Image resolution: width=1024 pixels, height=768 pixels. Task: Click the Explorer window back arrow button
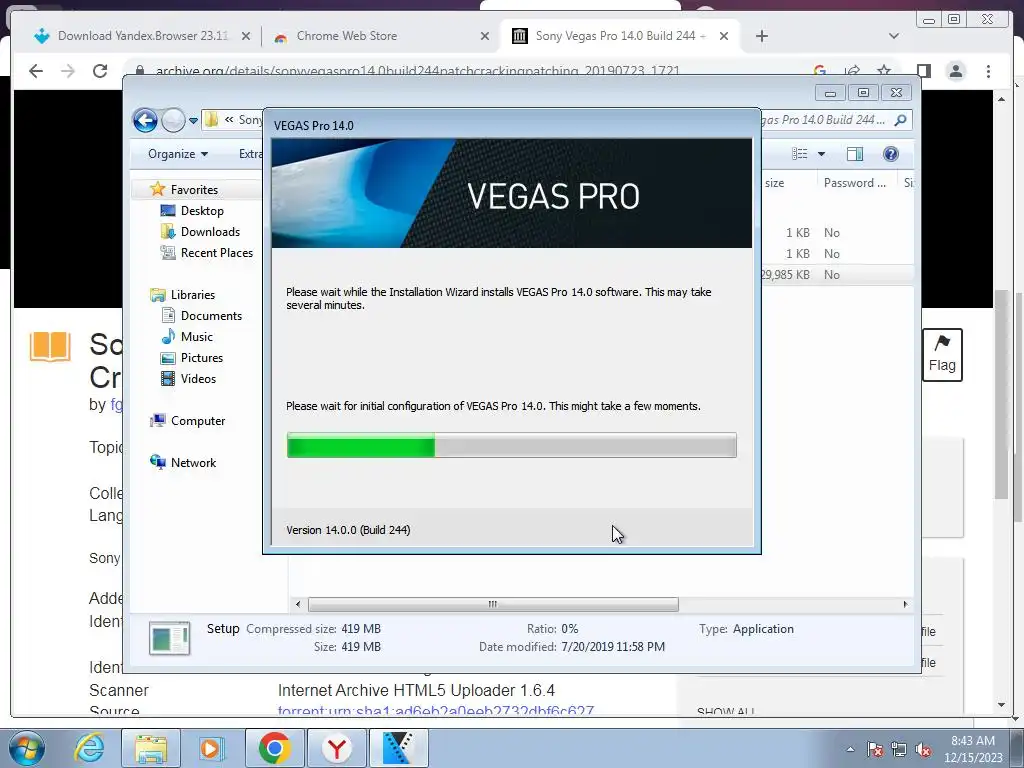(x=145, y=120)
